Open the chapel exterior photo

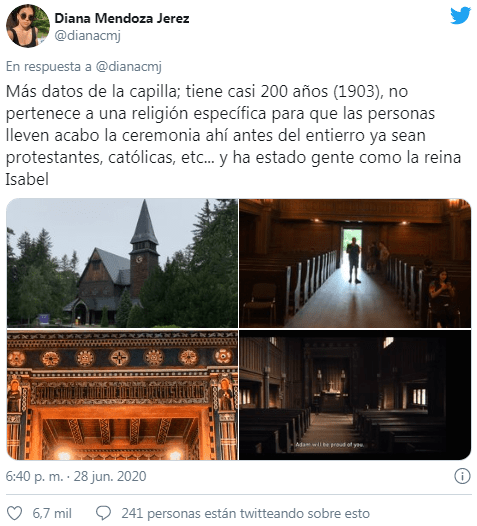[x=122, y=263]
